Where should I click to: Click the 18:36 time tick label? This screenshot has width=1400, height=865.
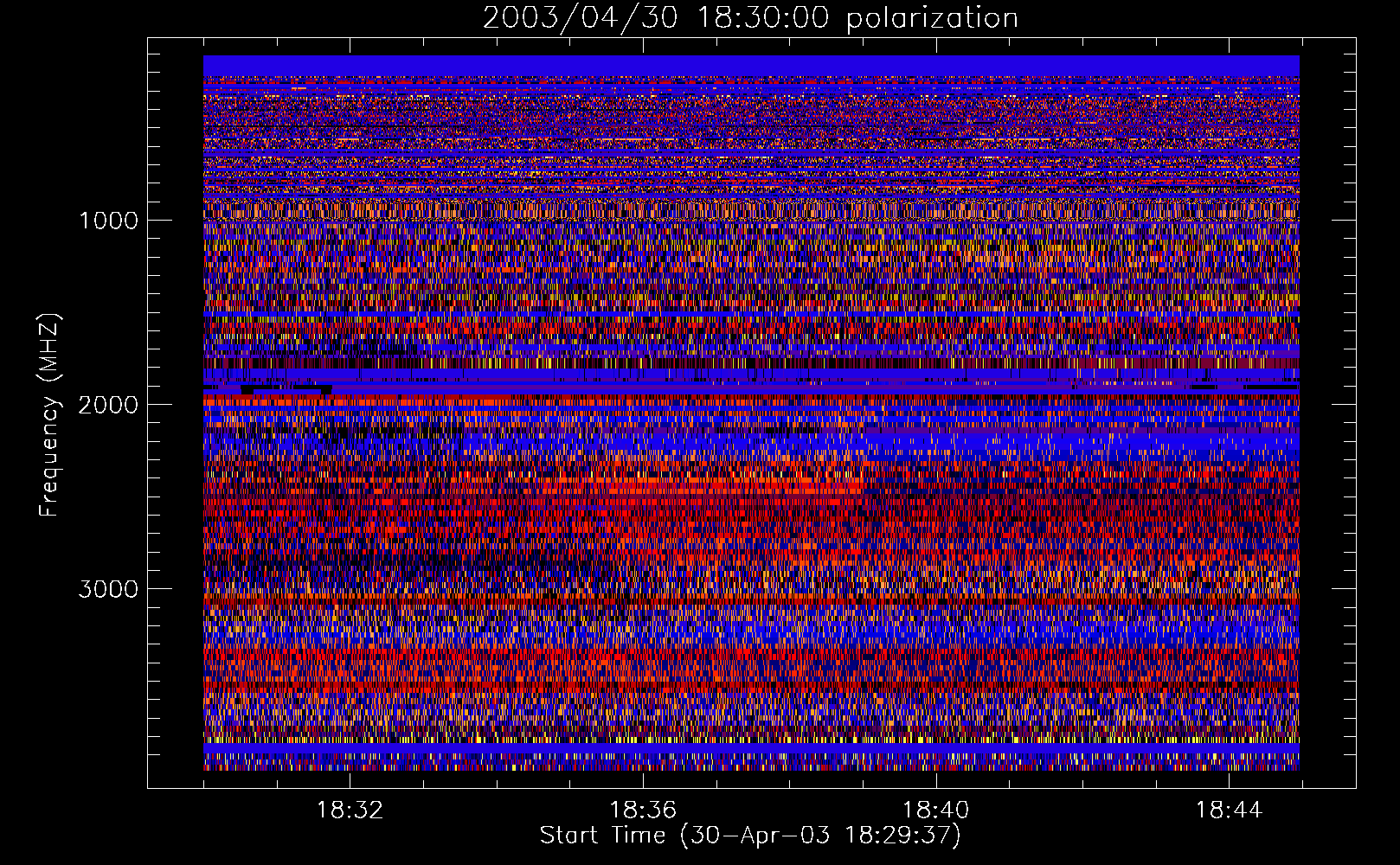[643, 811]
